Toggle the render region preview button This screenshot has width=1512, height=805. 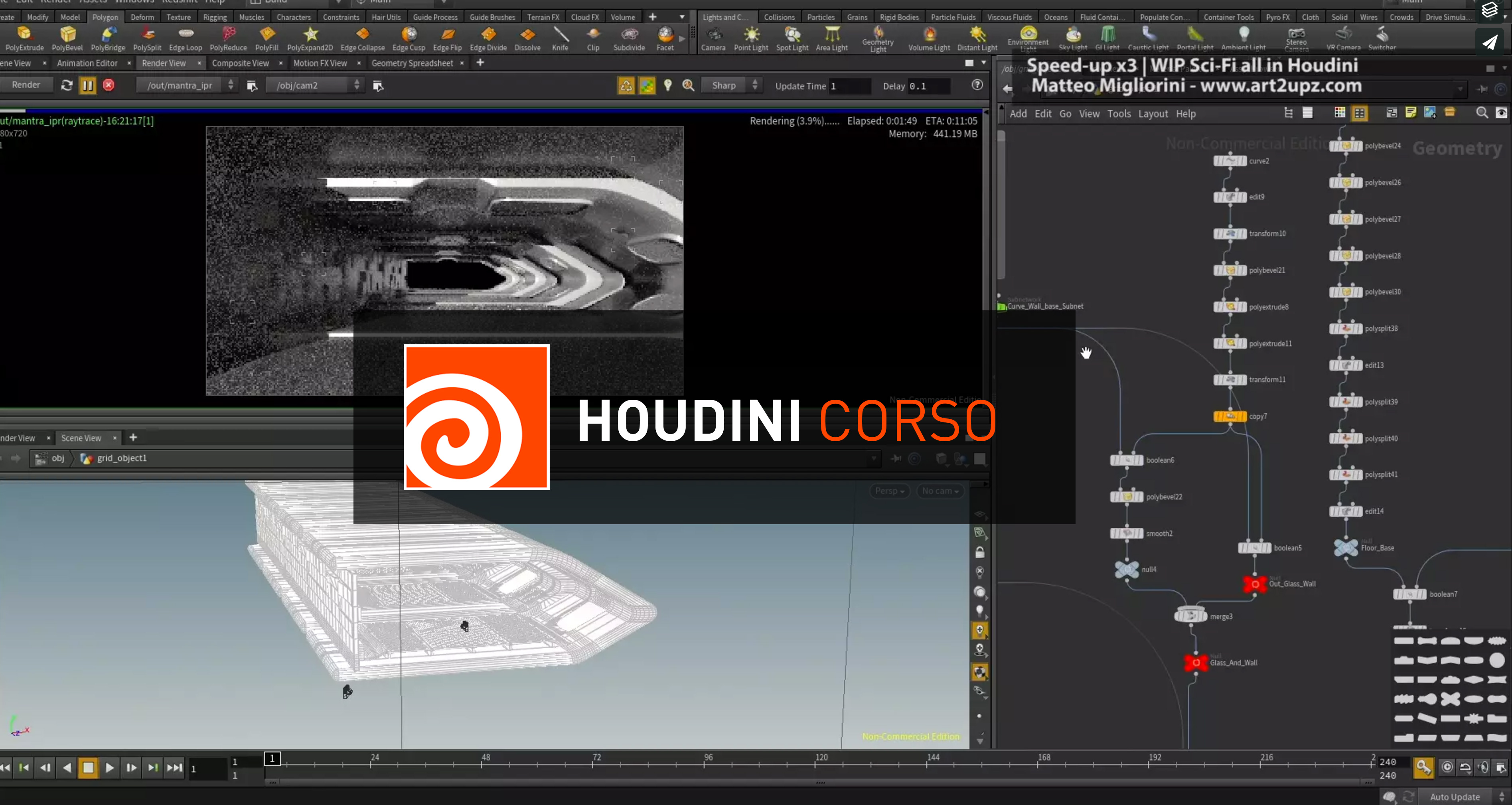[647, 86]
